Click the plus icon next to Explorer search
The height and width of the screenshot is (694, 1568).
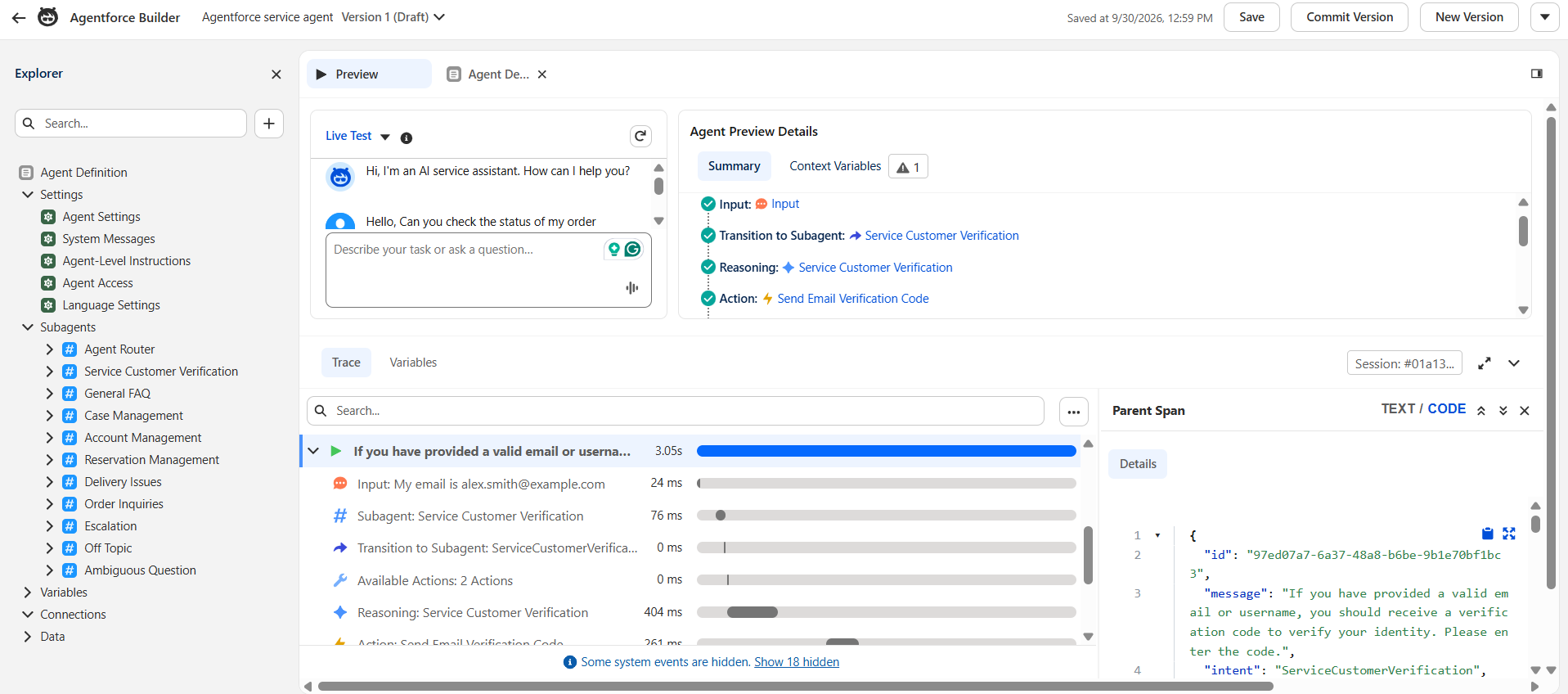coord(269,124)
